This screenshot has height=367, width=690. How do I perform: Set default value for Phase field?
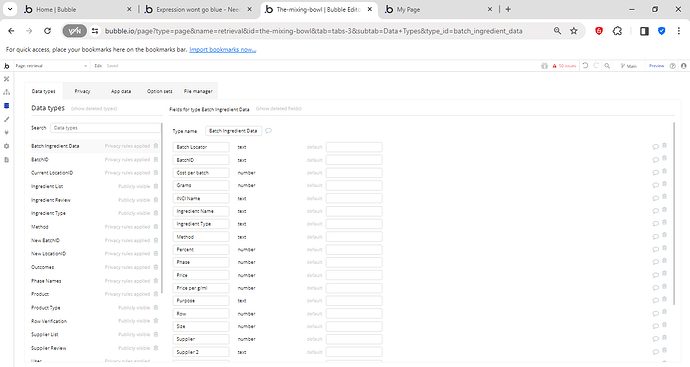354,262
